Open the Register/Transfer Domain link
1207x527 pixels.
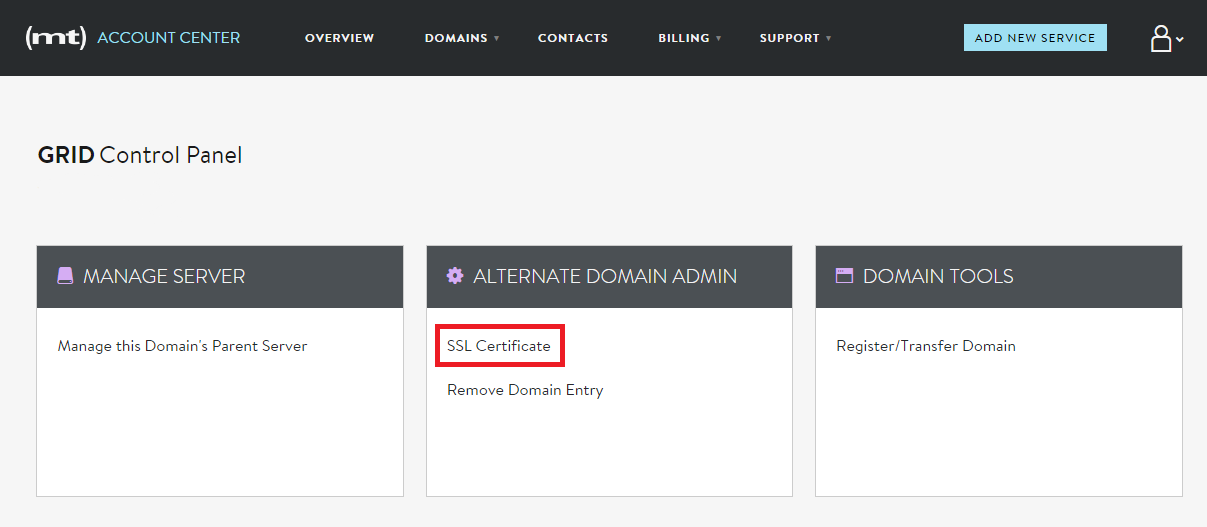pyautogui.click(x=925, y=346)
